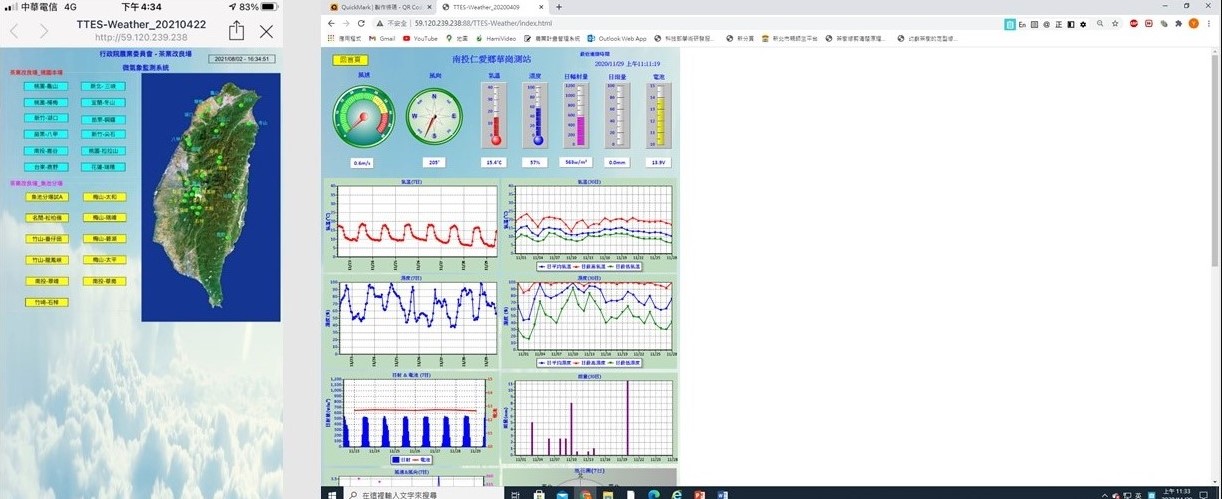1222x499 pixels.
Task: Click the Chrome address bar URL
Action: tap(483, 23)
